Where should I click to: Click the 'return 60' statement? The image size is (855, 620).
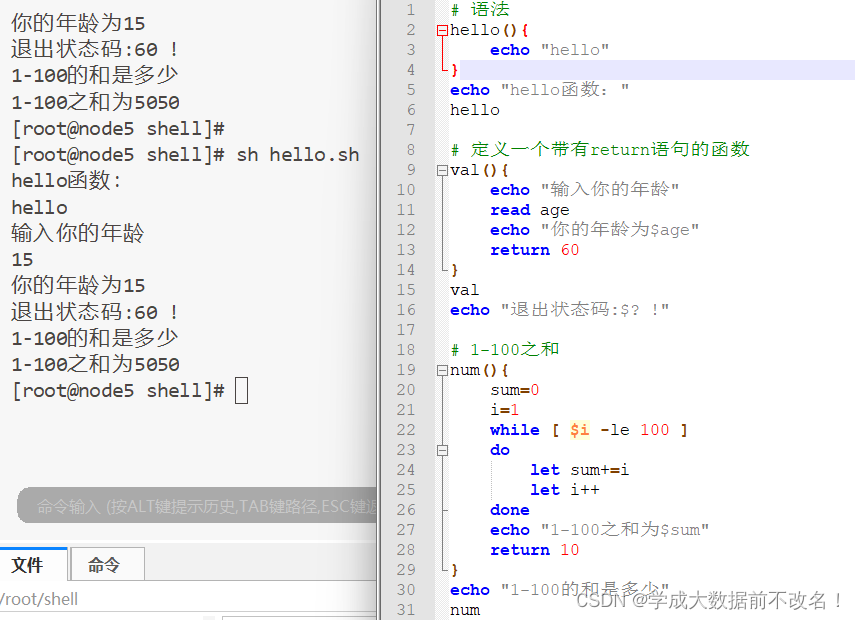[x=534, y=250]
